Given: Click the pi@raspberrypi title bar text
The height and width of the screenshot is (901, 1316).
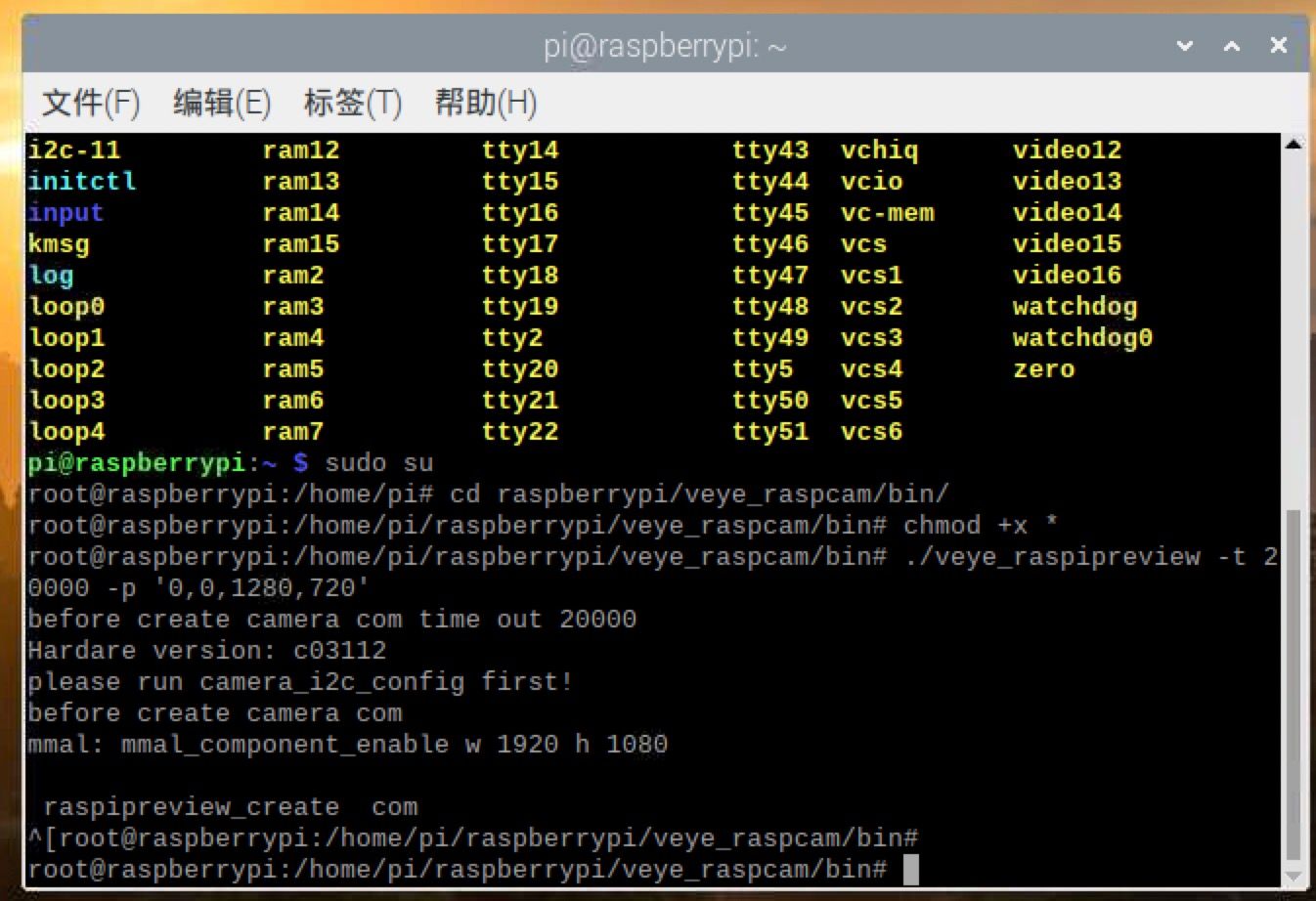Looking at the screenshot, I should [665, 46].
